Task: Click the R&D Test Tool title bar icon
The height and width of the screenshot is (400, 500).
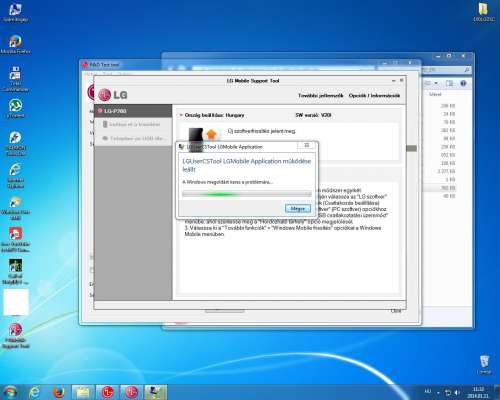Action: pos(85,64)
